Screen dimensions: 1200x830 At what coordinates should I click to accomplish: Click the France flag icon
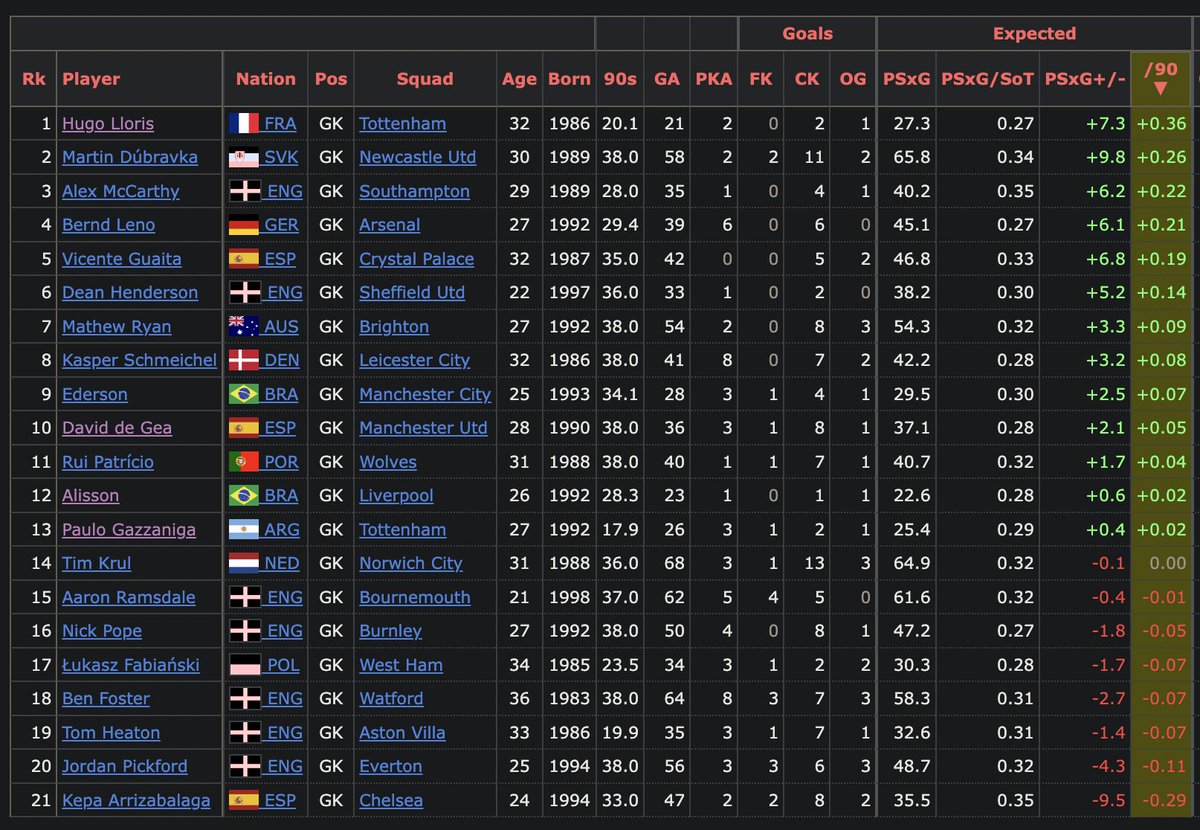[x=244, y=124]
